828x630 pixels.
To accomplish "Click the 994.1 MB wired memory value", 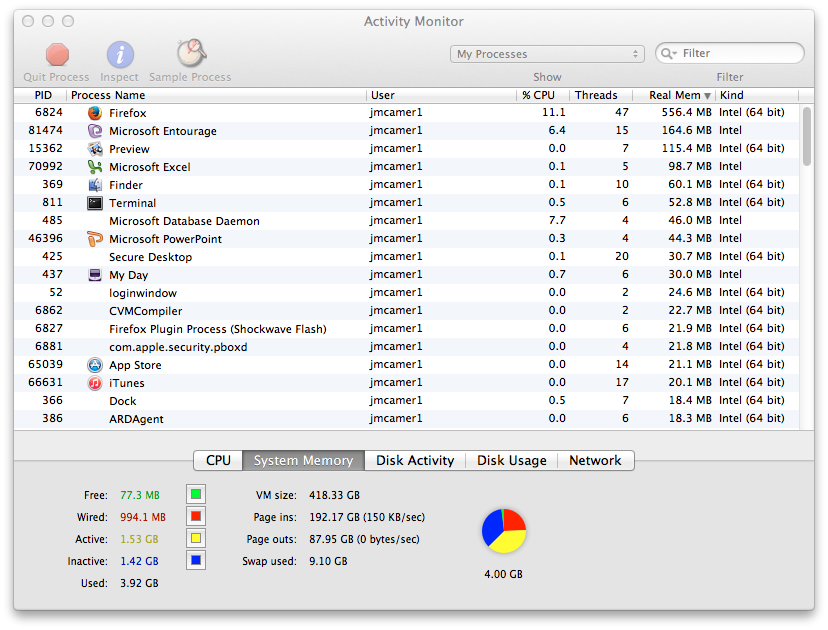I will click(x=143, y=518).
